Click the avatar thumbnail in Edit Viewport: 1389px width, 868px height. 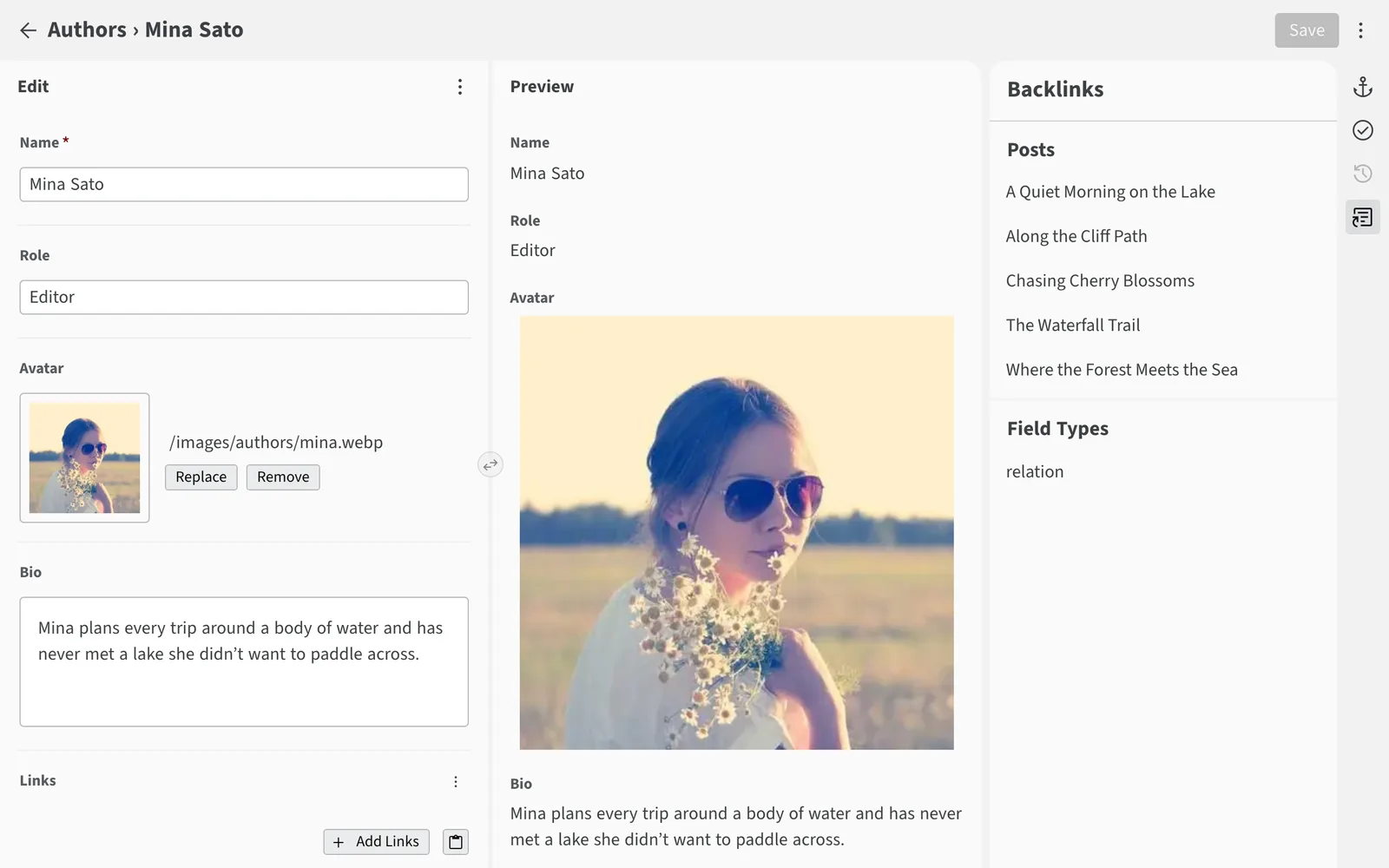tap(84, 457)
